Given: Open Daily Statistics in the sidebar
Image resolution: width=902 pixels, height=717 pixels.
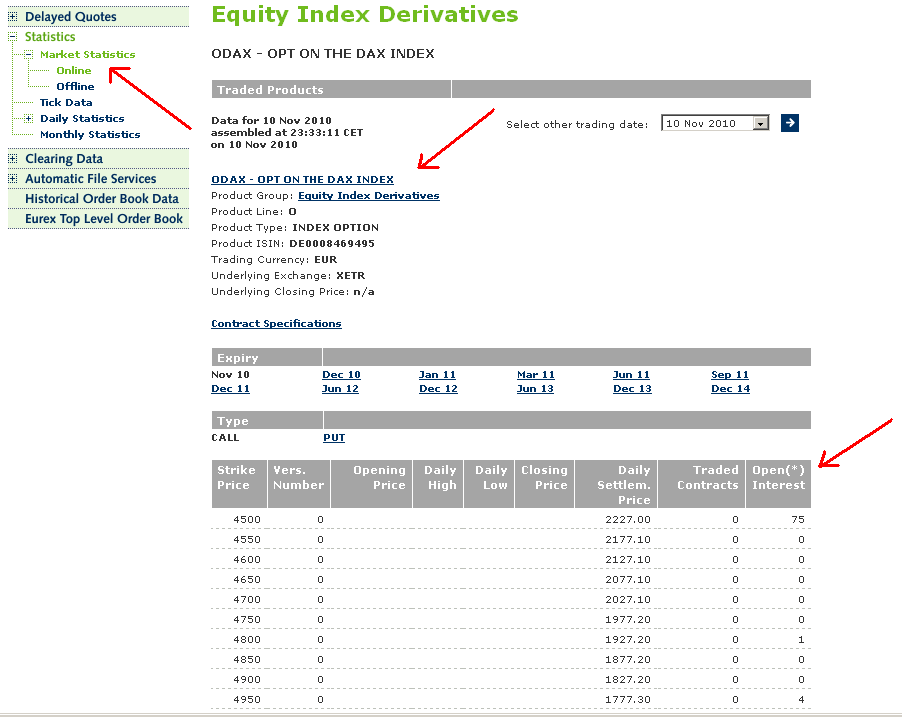Looking at the screenshot, I should [x=82, y=119].
